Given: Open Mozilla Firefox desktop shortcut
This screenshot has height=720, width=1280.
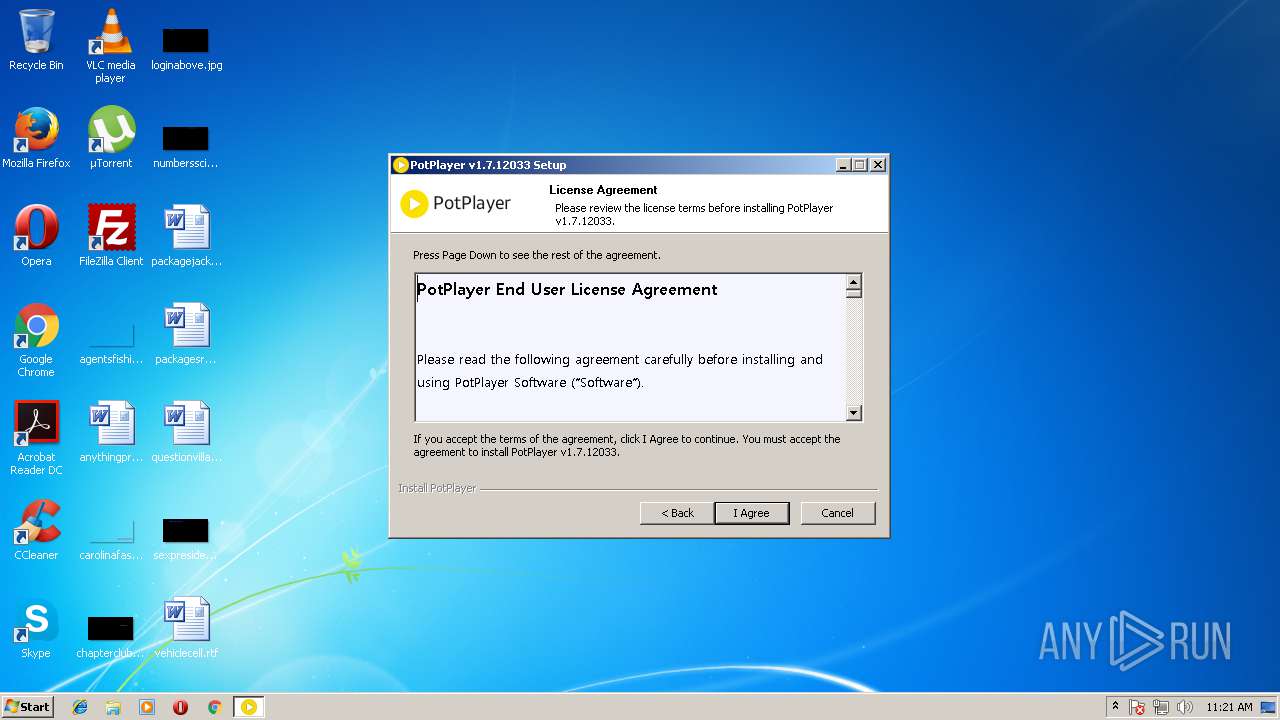Looking at the screenshot, I should tap(36, 138).
